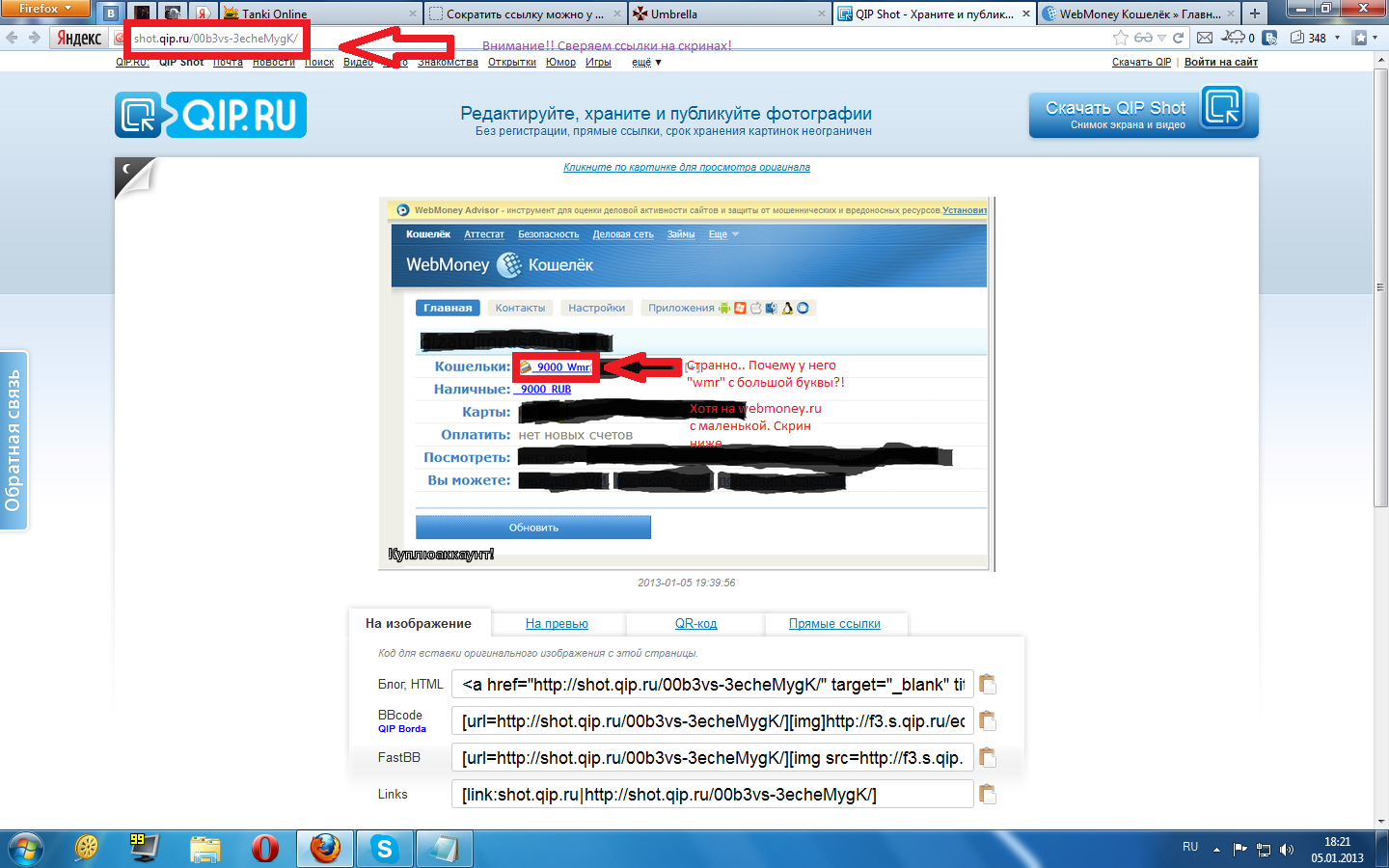Viewport: 1389px width, 868px height.
Task: Click the reader glasses icon
Action: (1143, 38)
